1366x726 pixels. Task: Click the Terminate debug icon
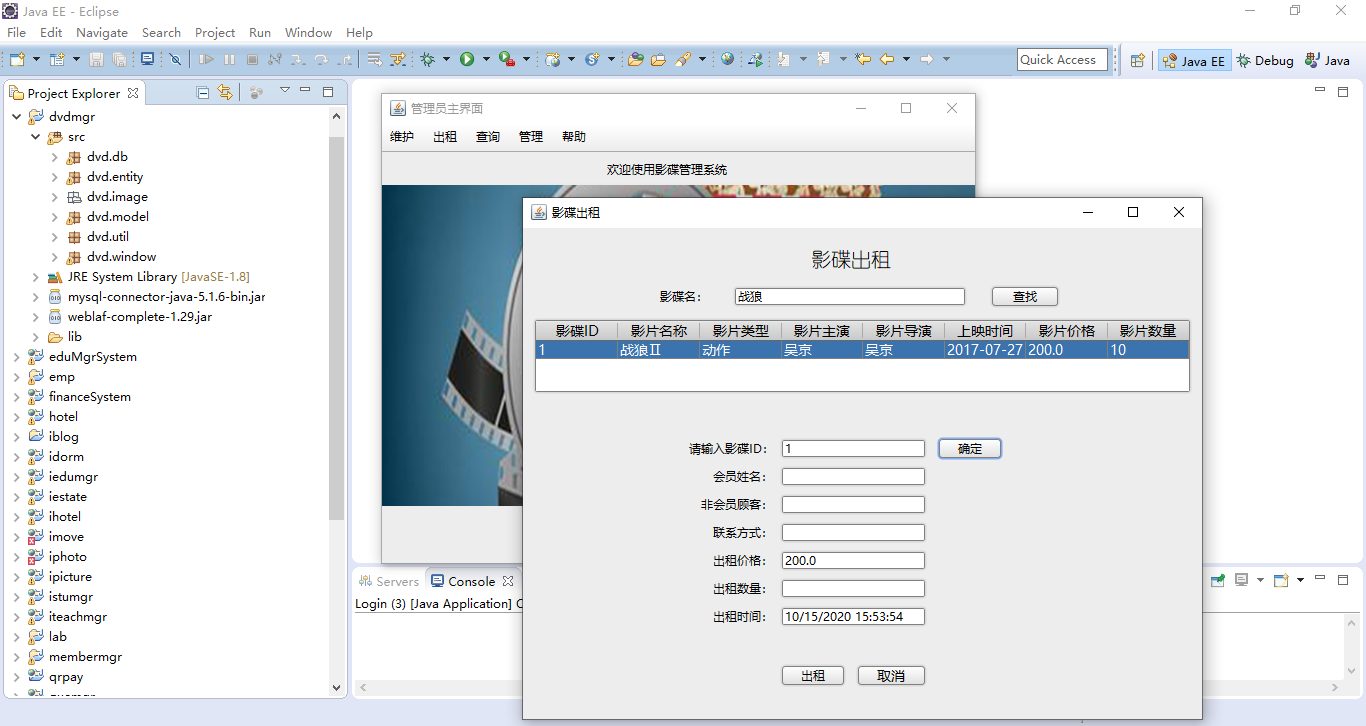click(252, 60)
